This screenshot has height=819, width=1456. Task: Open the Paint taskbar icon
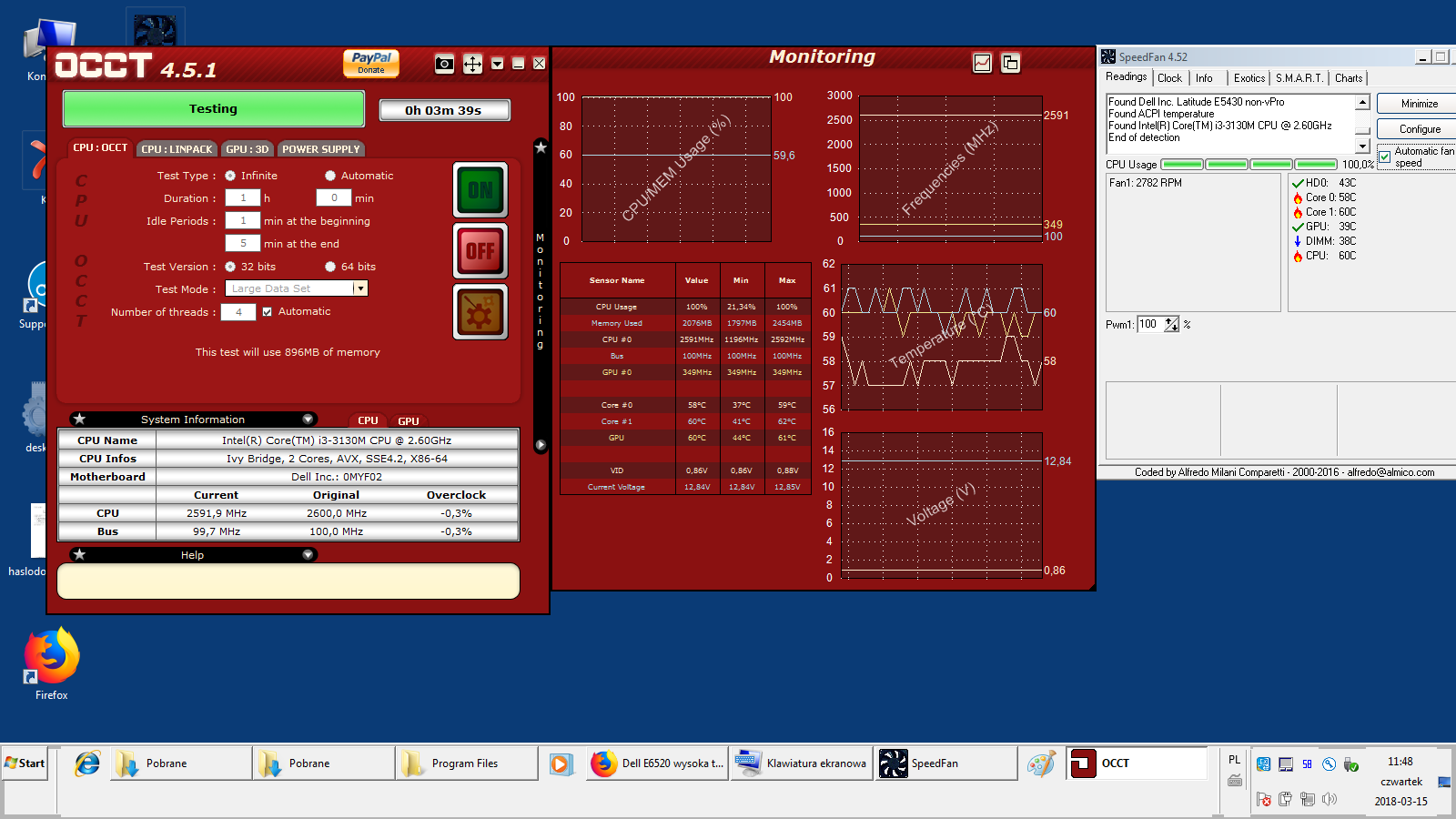tap(1041, 763)
